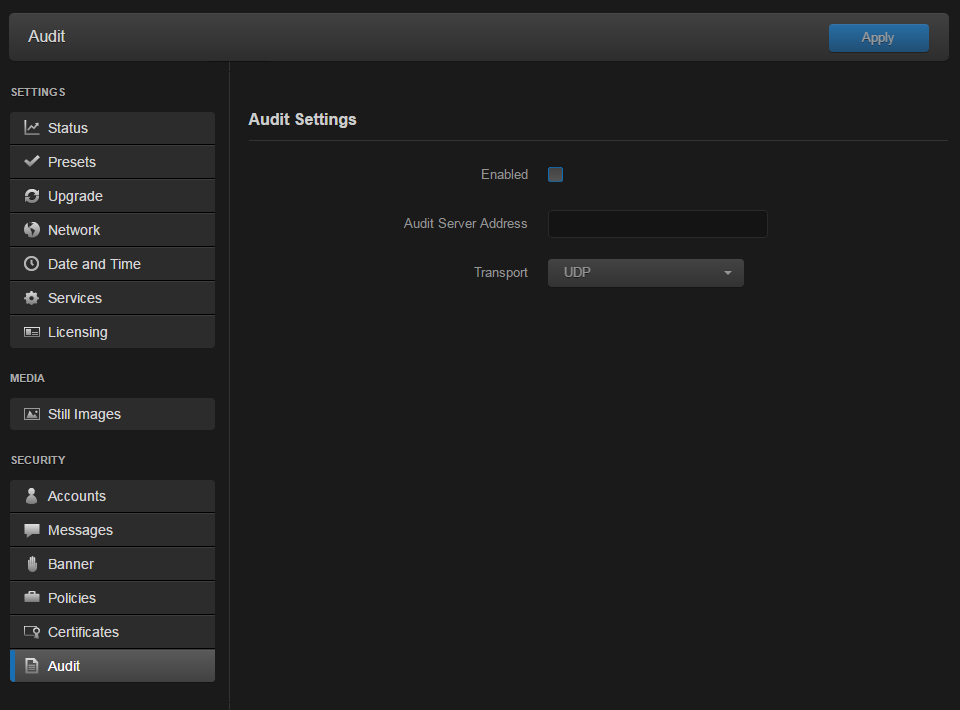This screenshot has width=960, height=710.
Task: Open the Transport UDP dropdown
Action: point(645,272)
